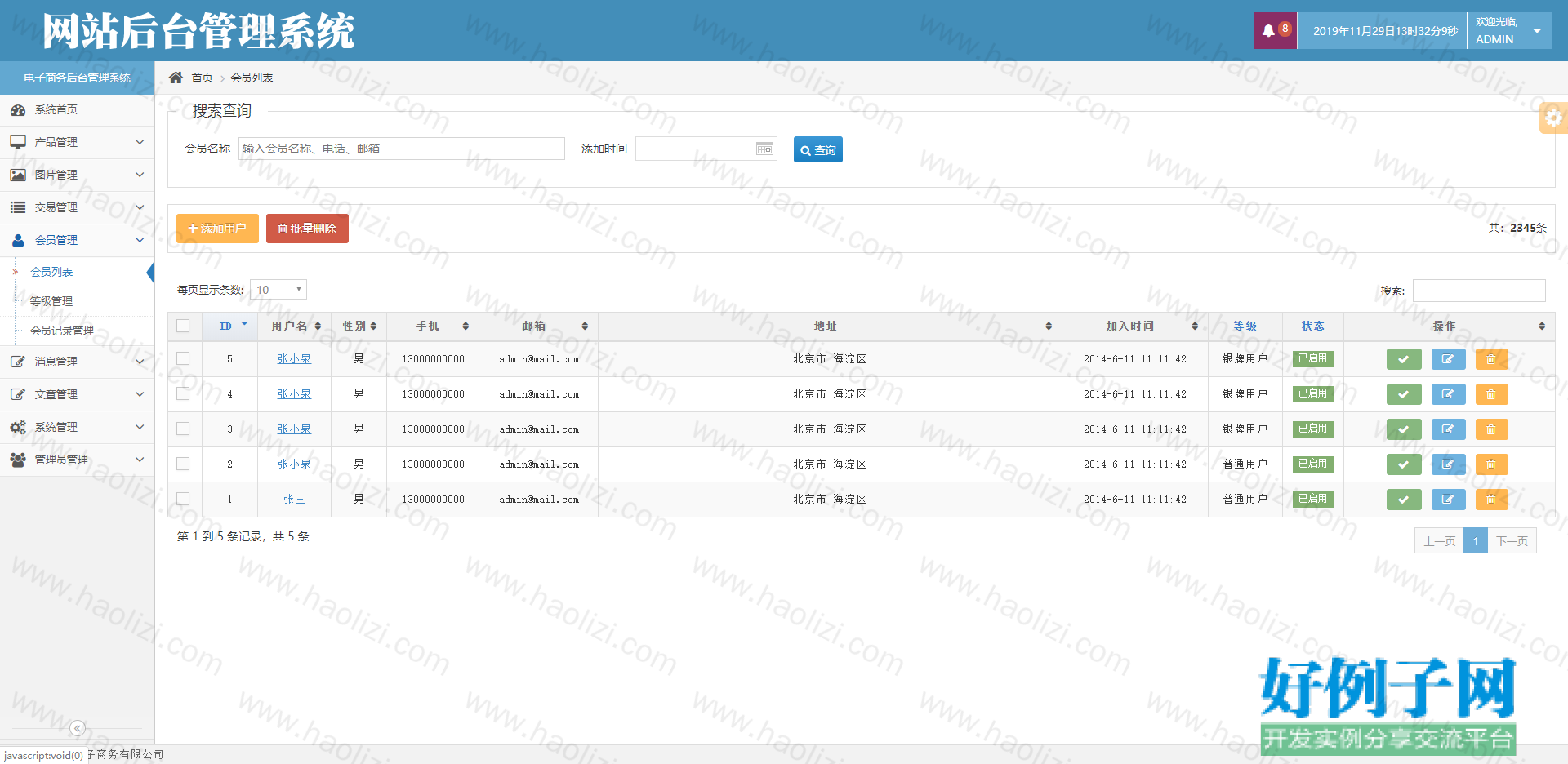Click the 已启用 status badge for ID 5
Viewport: 1568px width, 764px height.
[x=1312, y=358]
